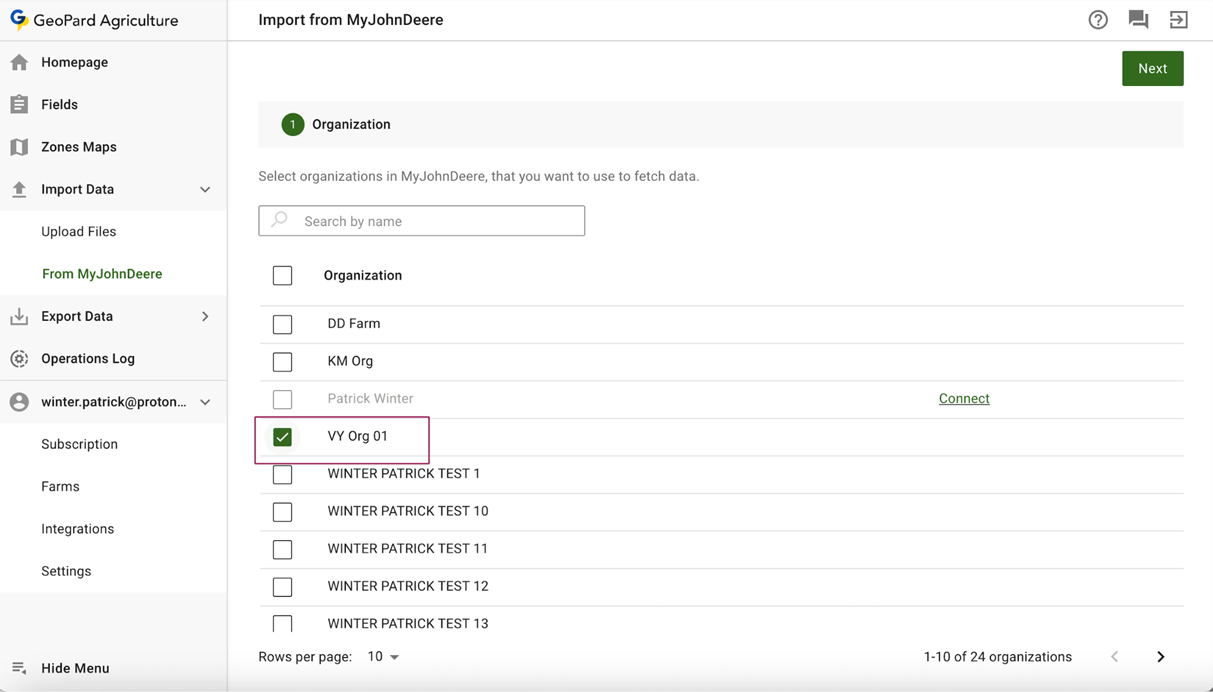The image size is (1213, 692).
Task: Click the Zones Maps map icon
Action: [x=19, y=147]
